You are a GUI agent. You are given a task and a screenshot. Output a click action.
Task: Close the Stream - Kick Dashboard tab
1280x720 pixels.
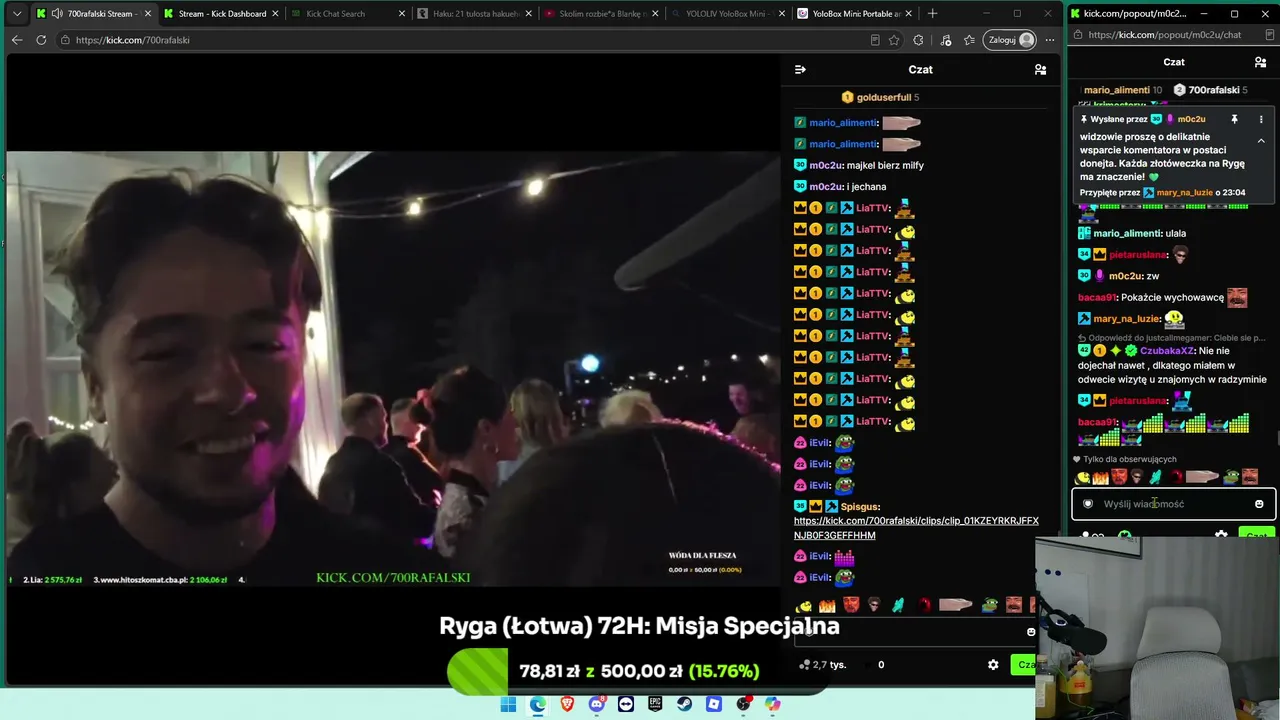(x=274, y=14)
